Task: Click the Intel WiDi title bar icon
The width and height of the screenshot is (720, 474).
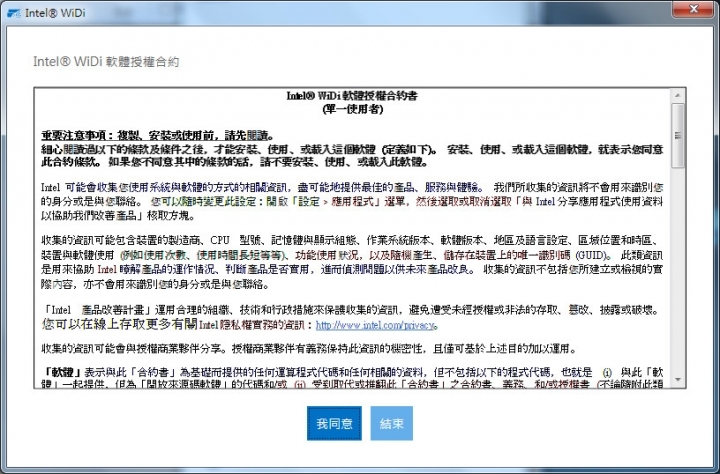Action: tap(14, 13)
